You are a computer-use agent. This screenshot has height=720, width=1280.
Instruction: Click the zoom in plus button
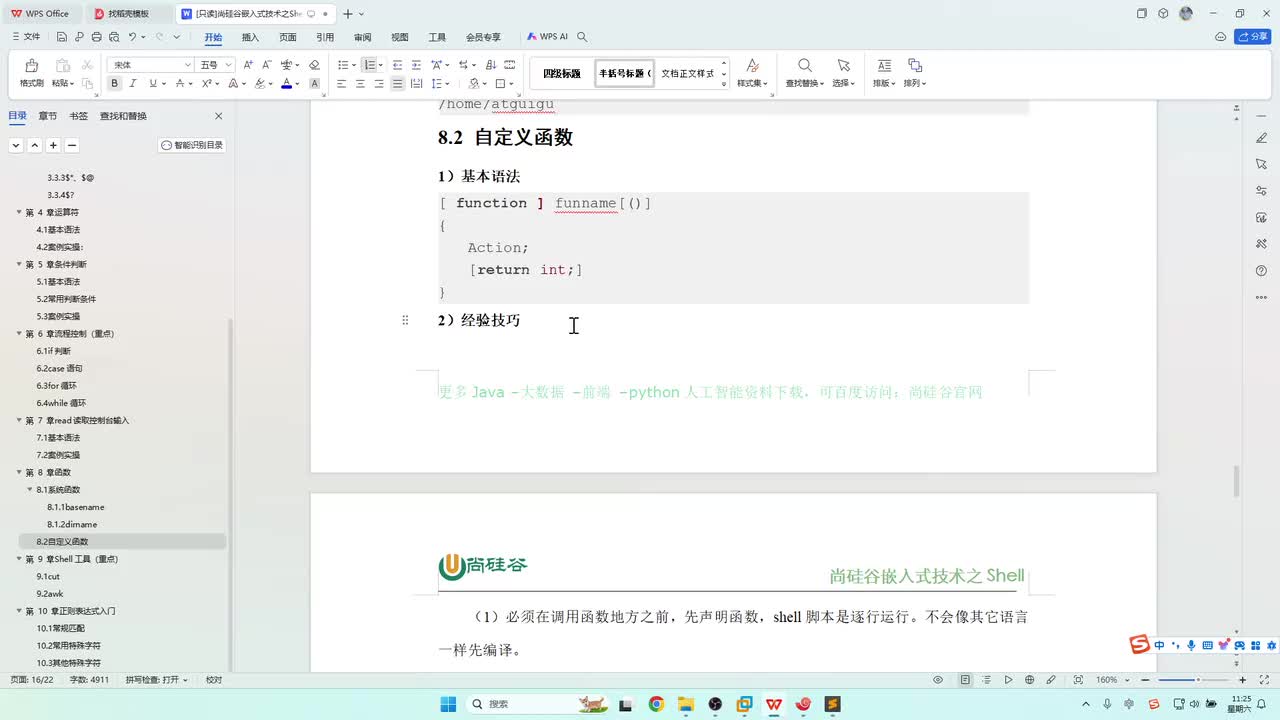click(x=1243, y=680)
